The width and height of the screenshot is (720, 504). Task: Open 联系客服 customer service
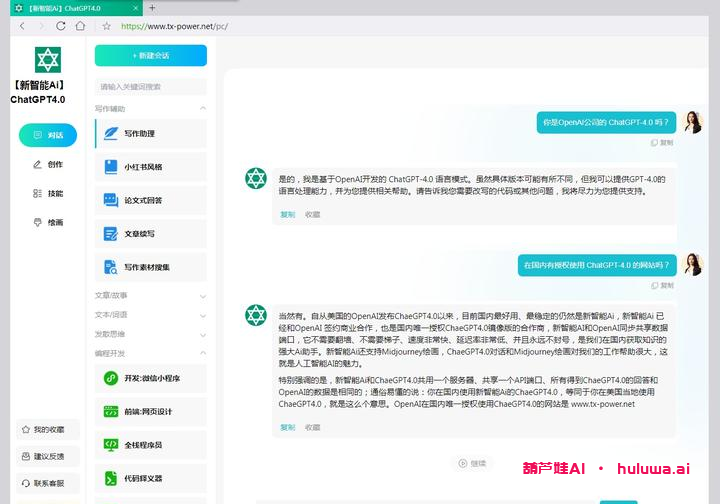click(x=48, y=483)
